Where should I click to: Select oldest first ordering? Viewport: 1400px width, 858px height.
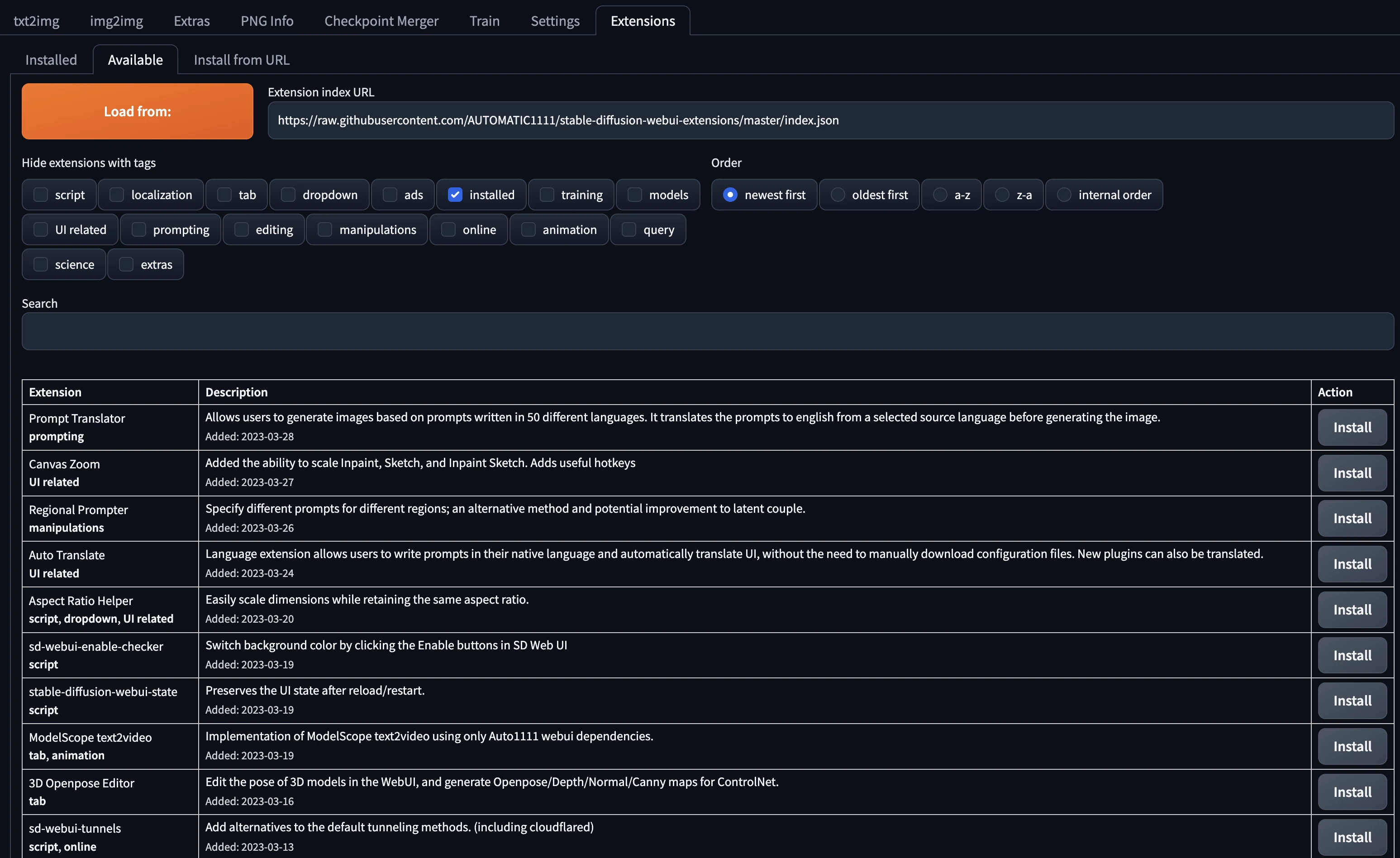click(838, 195)
